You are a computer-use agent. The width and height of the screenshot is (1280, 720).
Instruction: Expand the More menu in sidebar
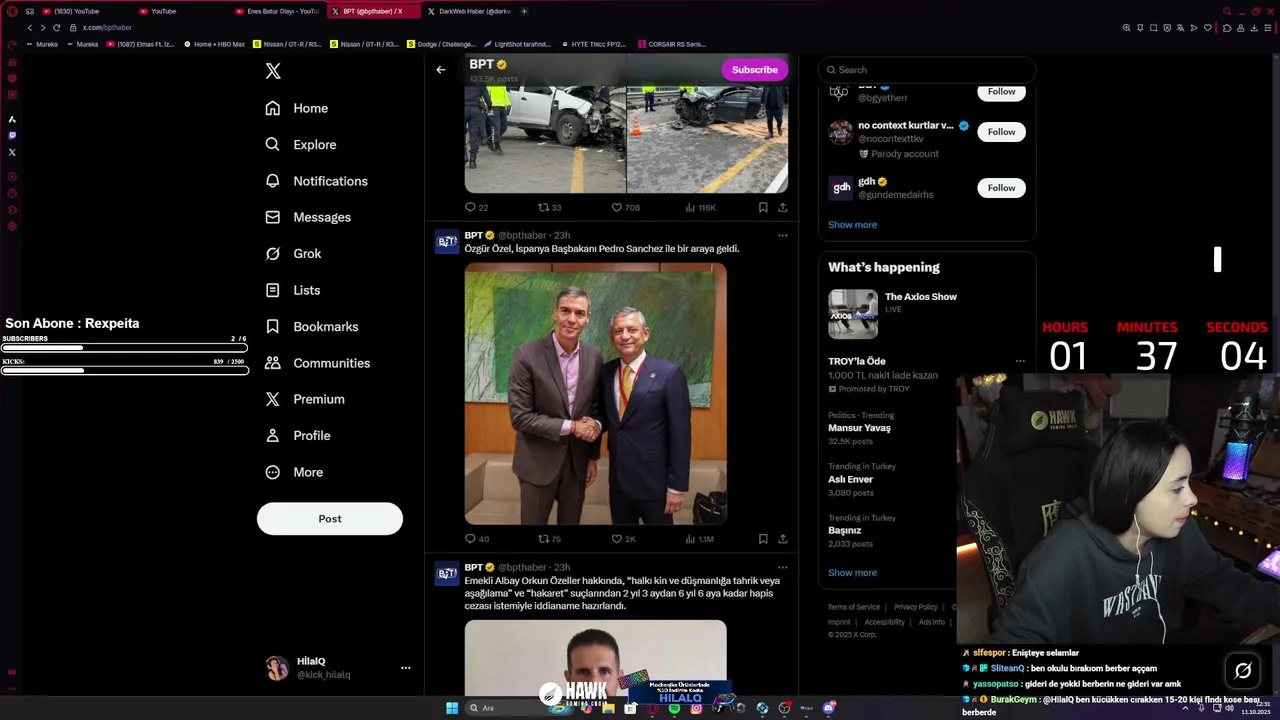(x=294, y=472)
